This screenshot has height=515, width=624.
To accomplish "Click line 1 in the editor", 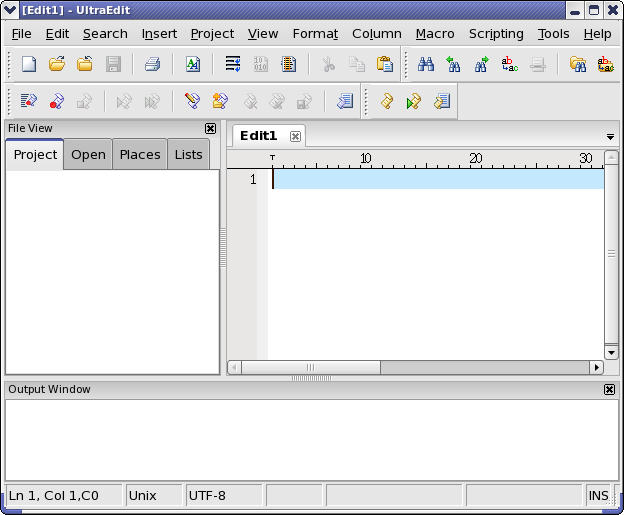I will 438,179.
